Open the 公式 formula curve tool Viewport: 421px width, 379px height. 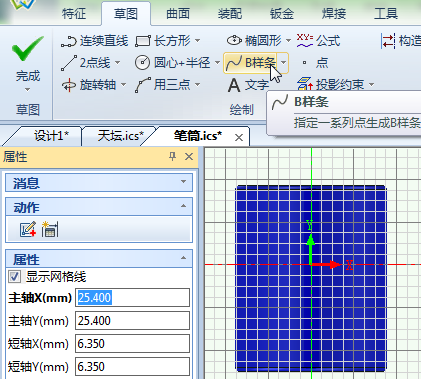coord(318,41)
